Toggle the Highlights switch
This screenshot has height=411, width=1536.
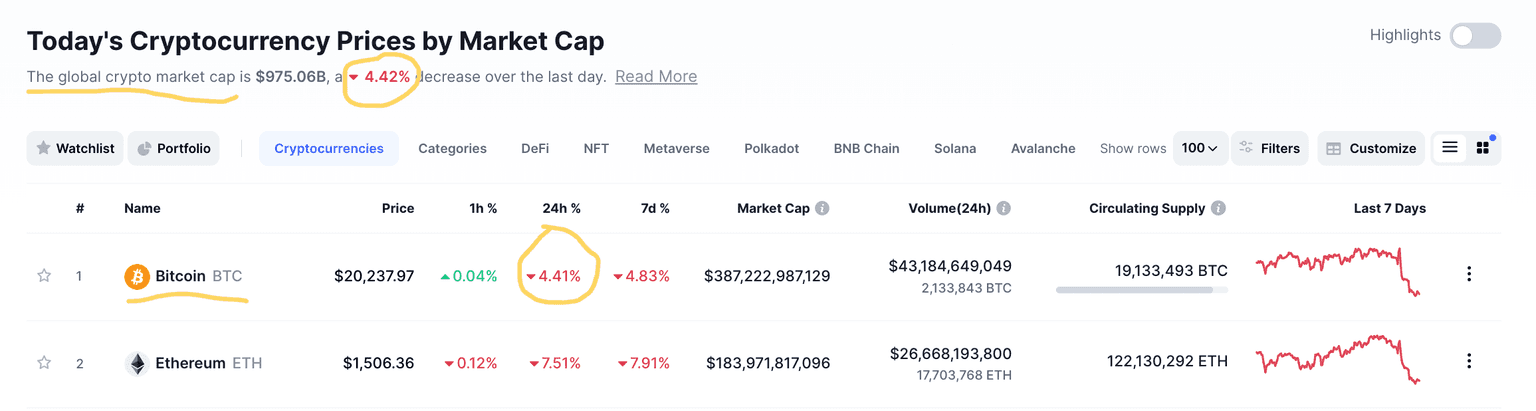(1475, 36)
